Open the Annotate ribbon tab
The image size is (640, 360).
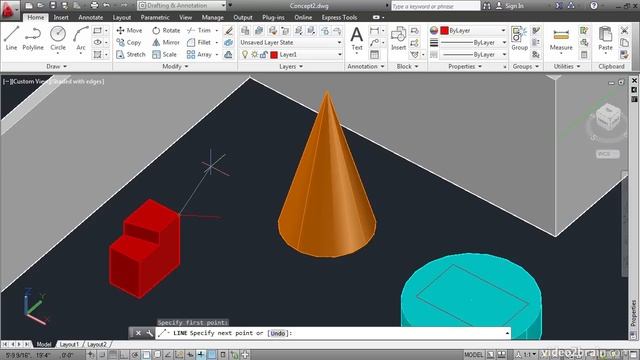click(91, 17)
